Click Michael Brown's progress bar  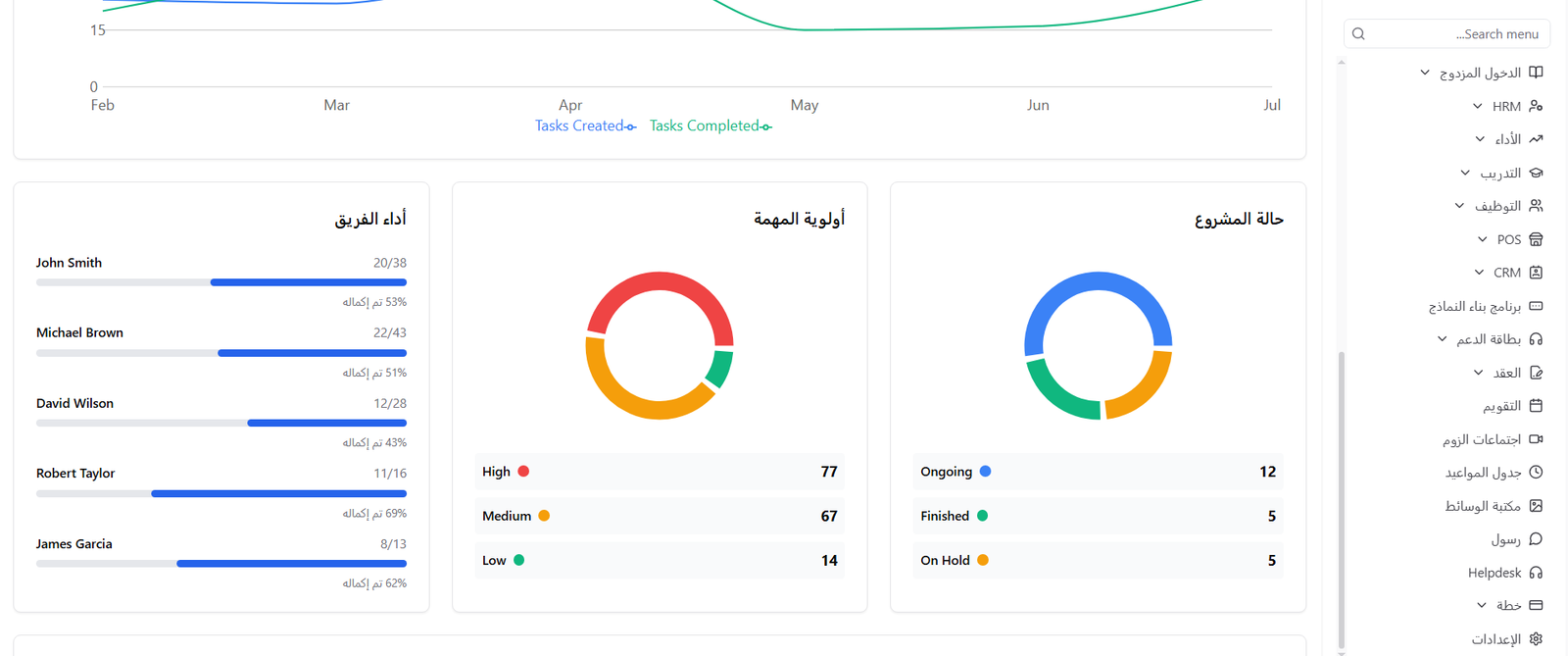click(221, 353)
